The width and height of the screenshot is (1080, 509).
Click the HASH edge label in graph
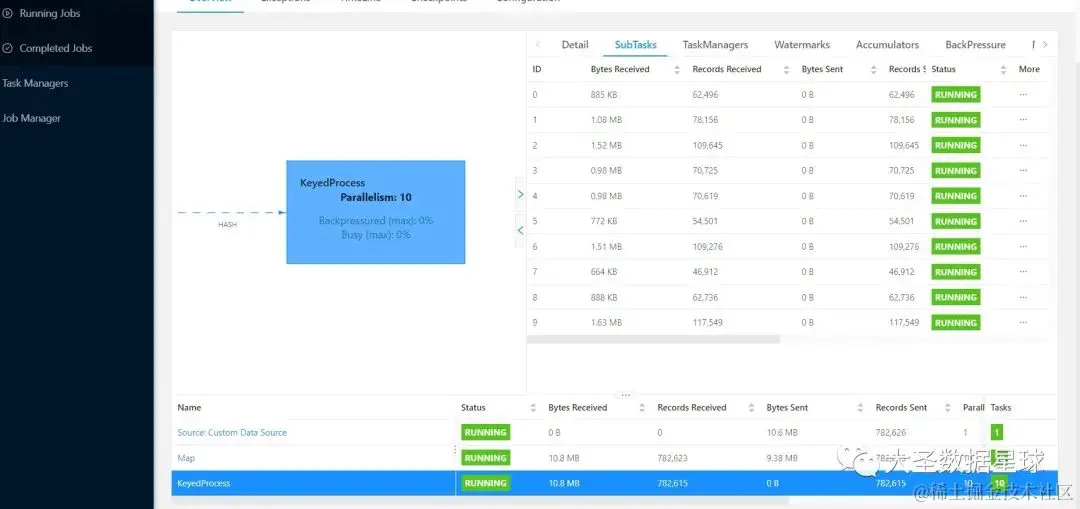point(227,225)
